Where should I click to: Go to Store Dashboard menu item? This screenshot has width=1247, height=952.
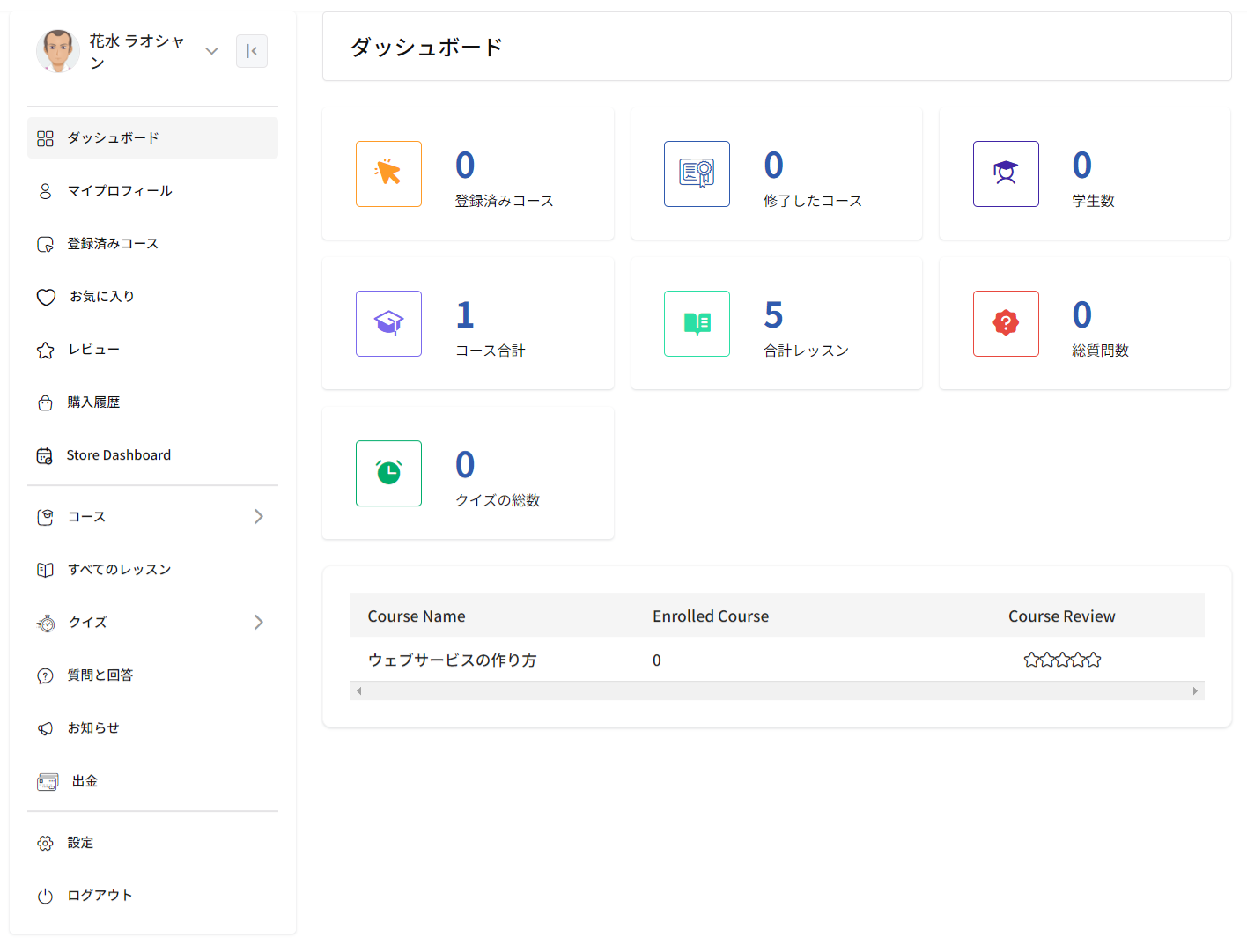(119, 455)
